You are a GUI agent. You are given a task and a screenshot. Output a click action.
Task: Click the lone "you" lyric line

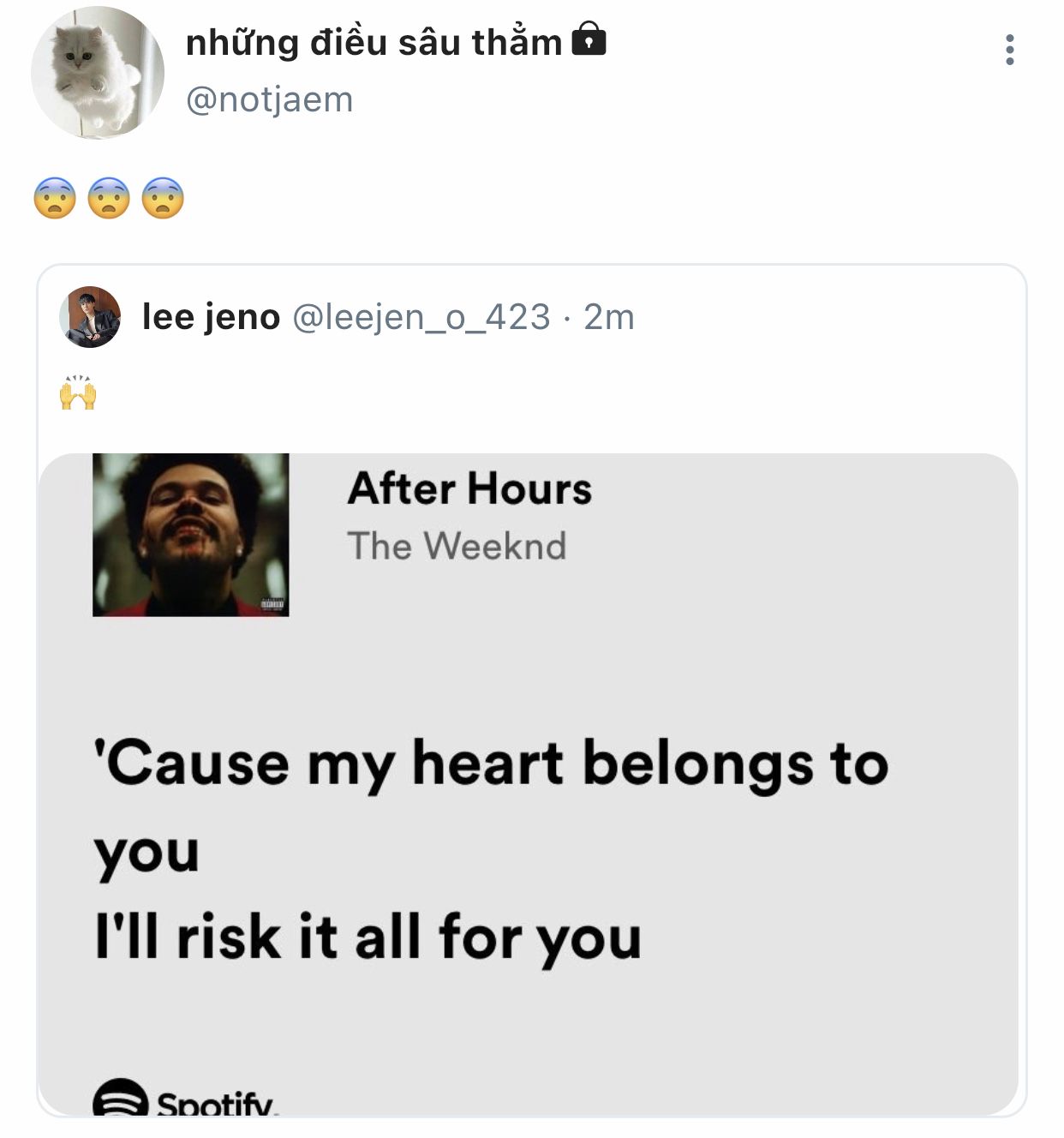click(146, 852)
